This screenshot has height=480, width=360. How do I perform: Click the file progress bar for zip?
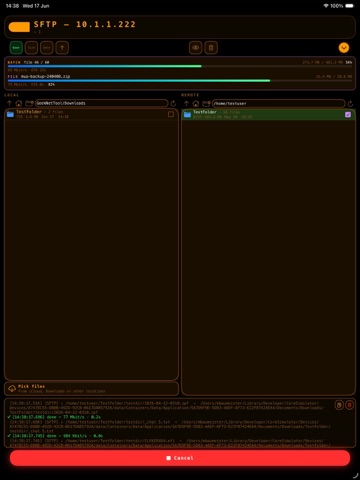[180, 80]
